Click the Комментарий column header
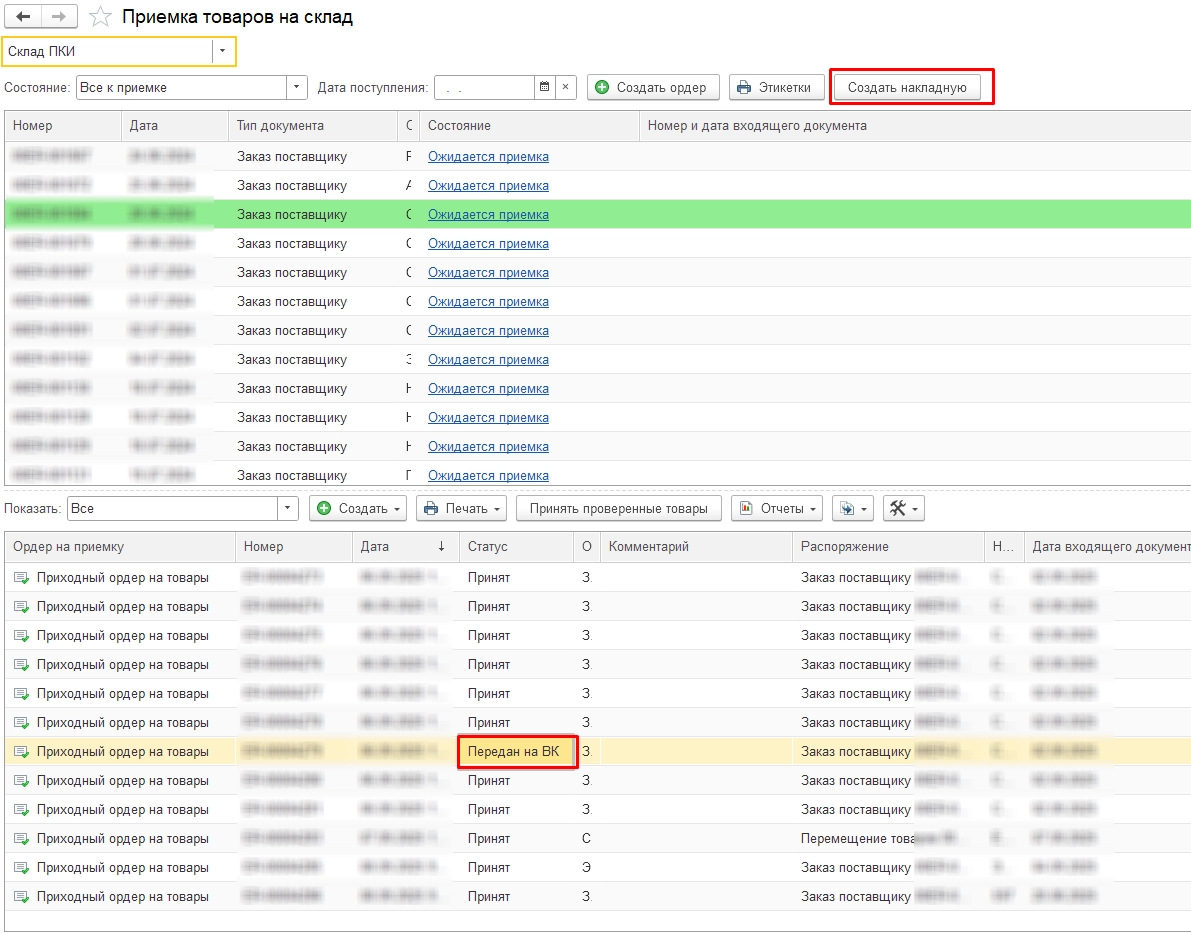 [x=697, y=547]
